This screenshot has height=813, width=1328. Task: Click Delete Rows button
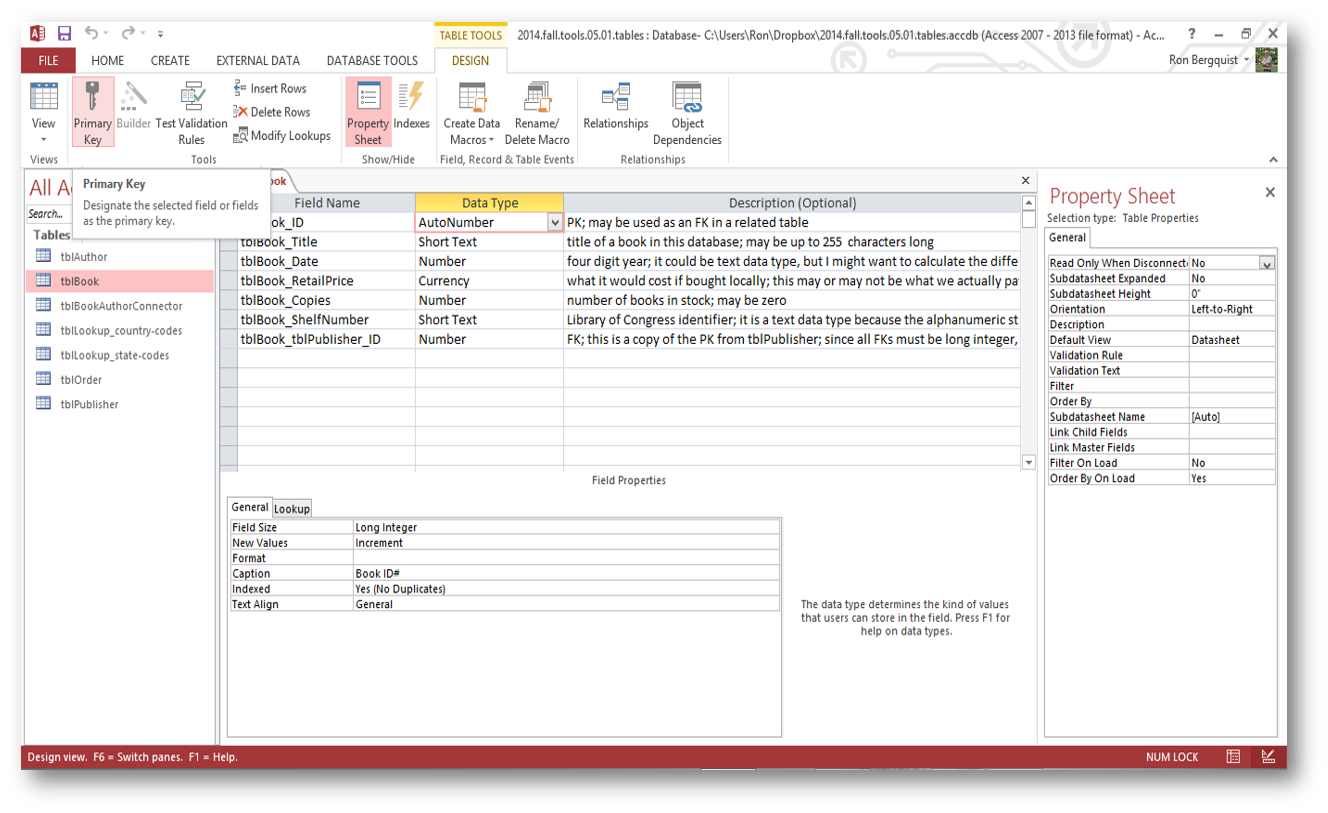pos(272,112)
